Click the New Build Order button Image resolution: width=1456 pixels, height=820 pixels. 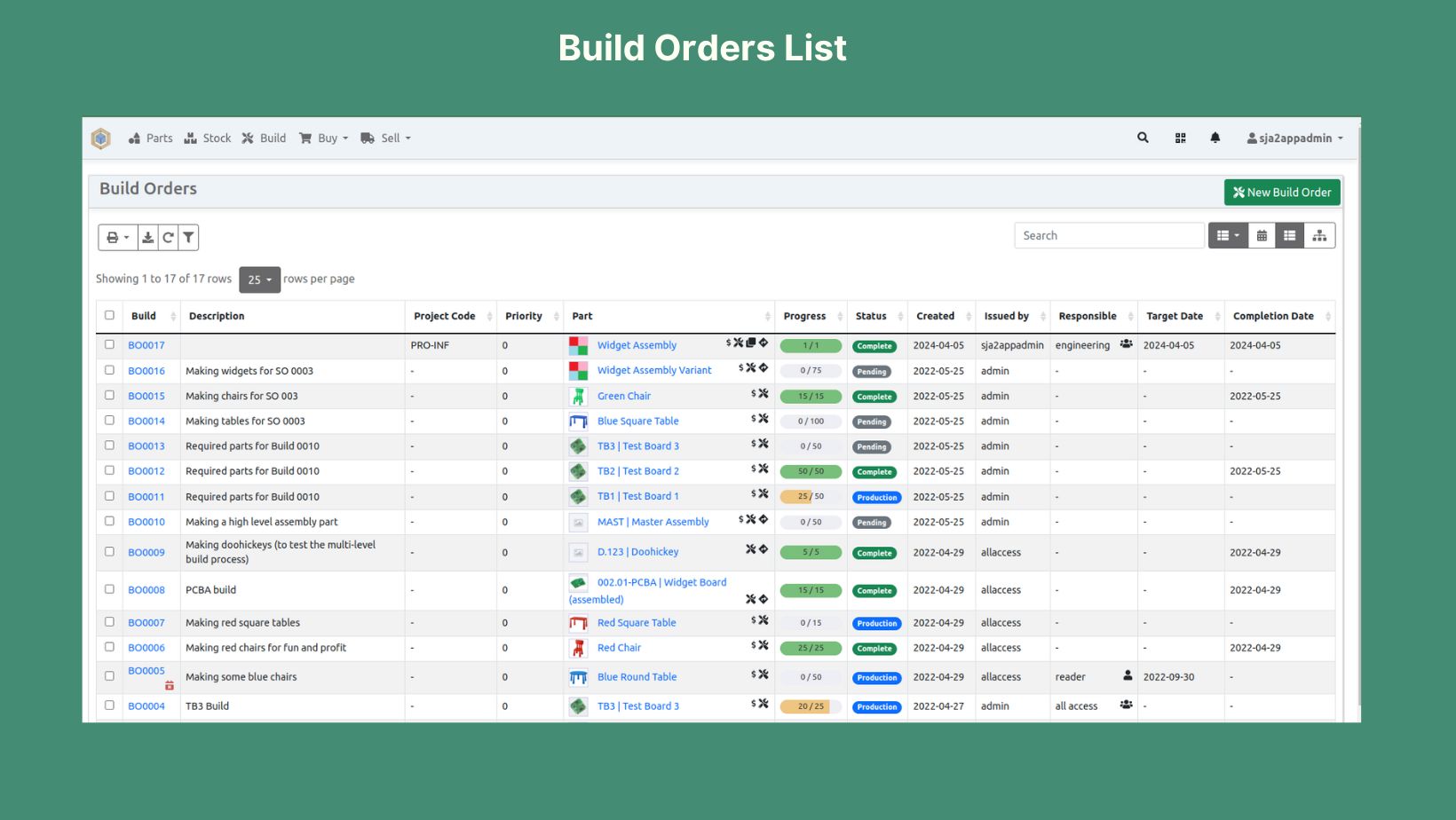coord(1281,193)
